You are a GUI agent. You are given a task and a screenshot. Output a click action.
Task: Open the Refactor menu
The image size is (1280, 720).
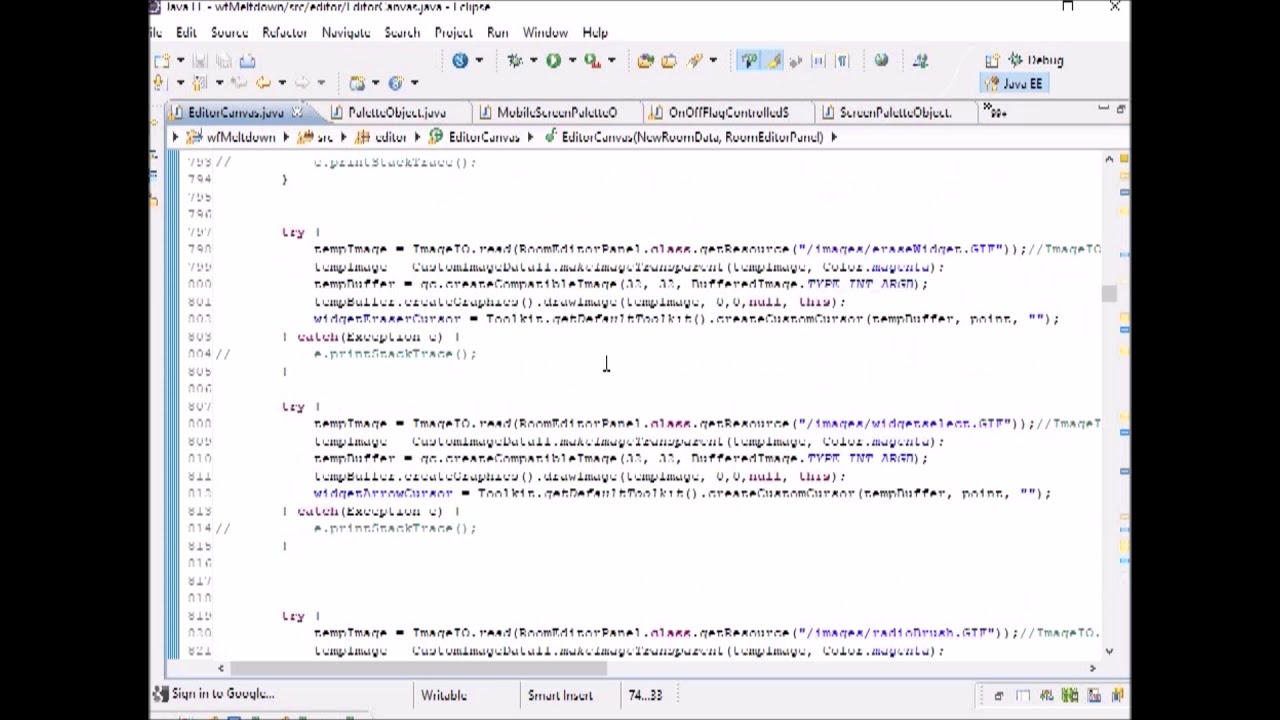click(x=284, y=32)
